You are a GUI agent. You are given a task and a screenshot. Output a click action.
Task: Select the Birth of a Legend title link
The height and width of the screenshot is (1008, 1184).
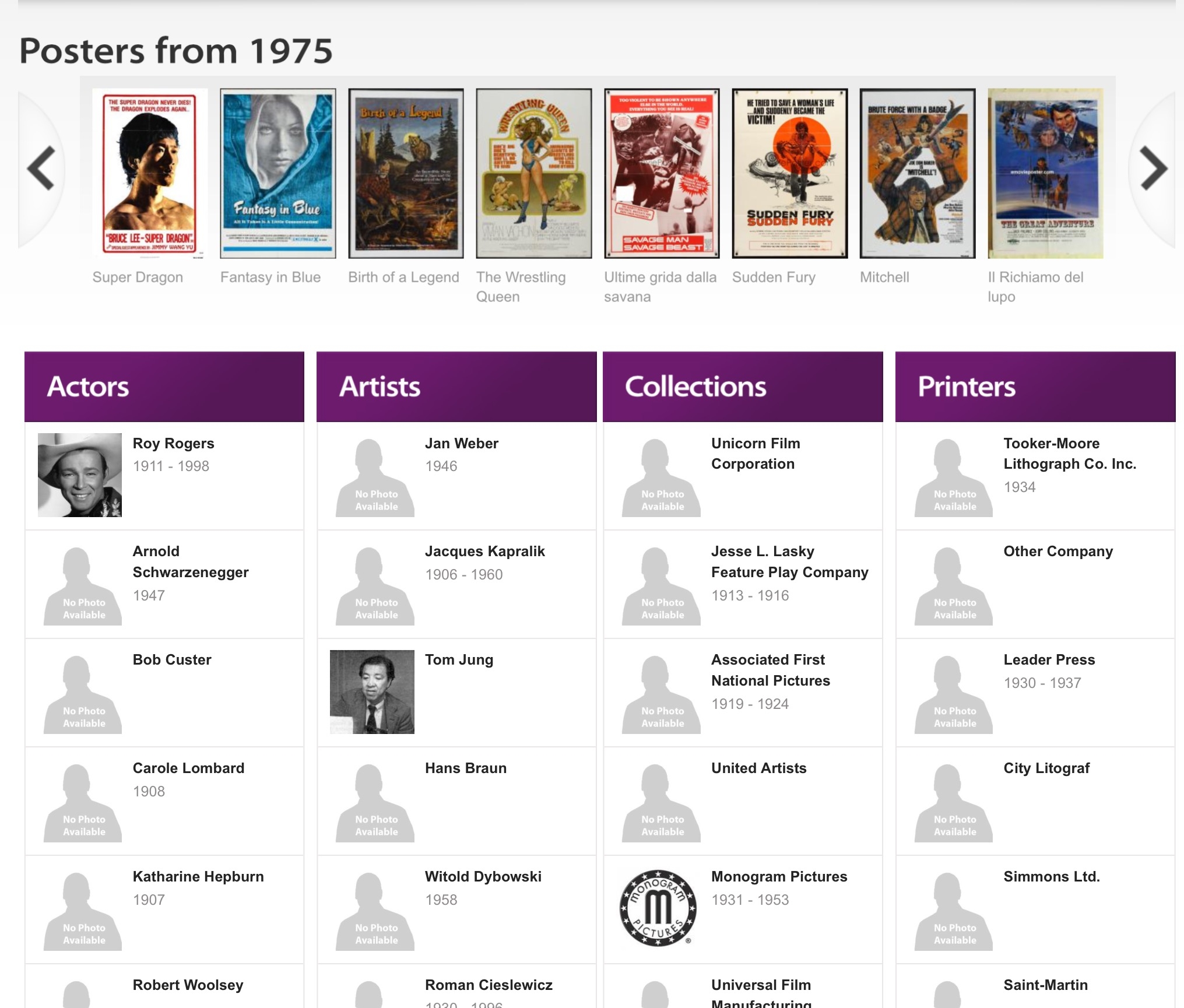403,277
